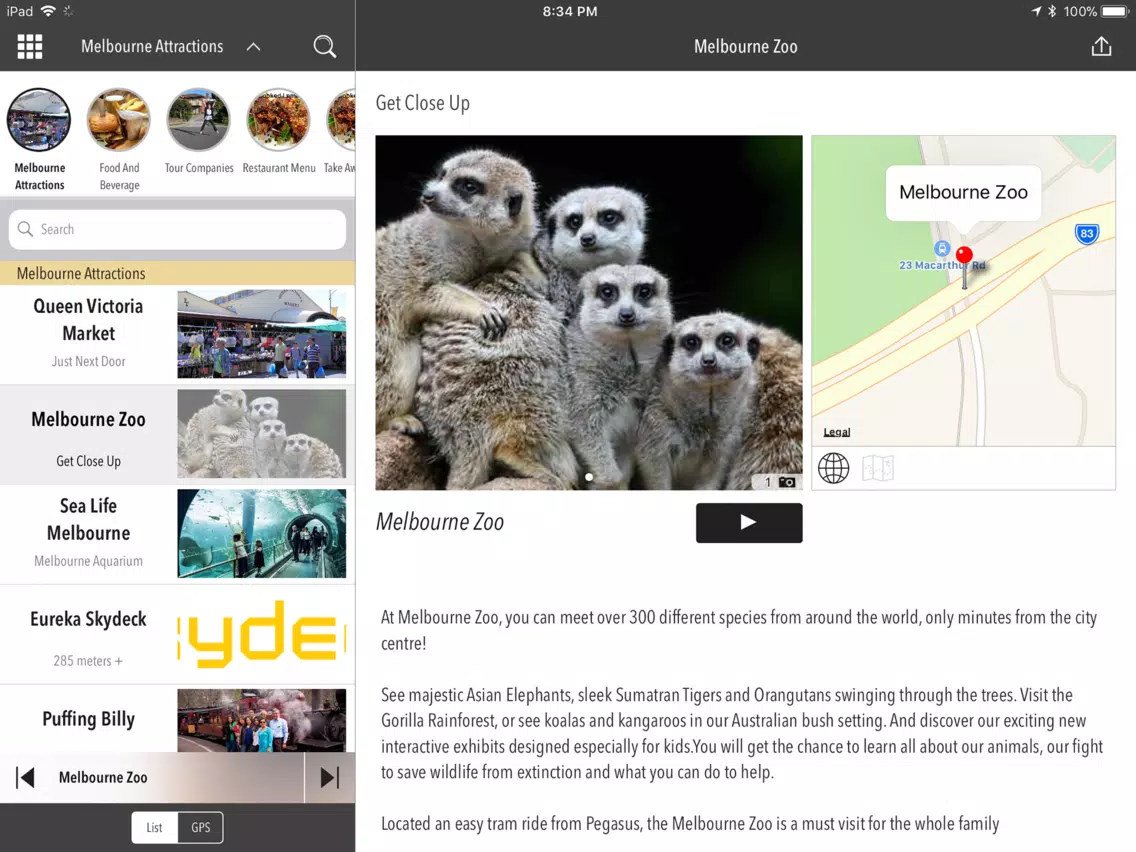Share Melbourne Zoo via share icon

point(1101,46)
